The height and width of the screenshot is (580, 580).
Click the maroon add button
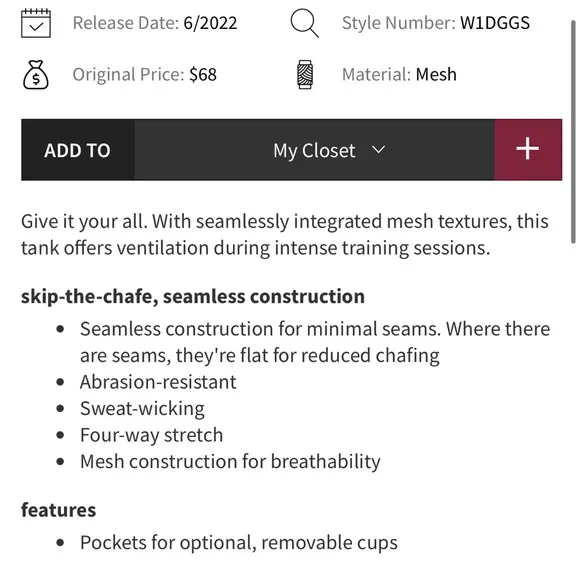click(x=528, y=150)
